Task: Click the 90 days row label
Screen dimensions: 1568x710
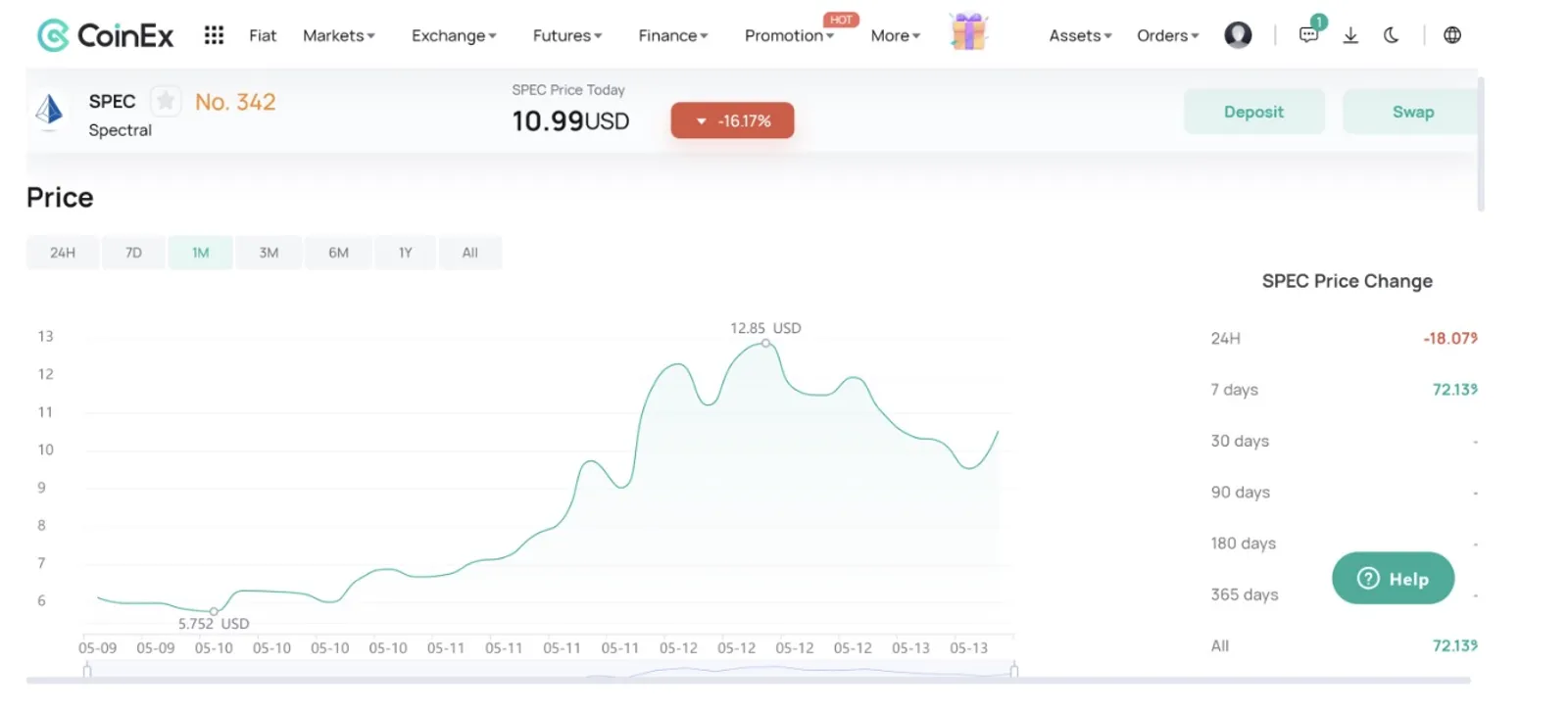Action: (x=1241, y=492)
